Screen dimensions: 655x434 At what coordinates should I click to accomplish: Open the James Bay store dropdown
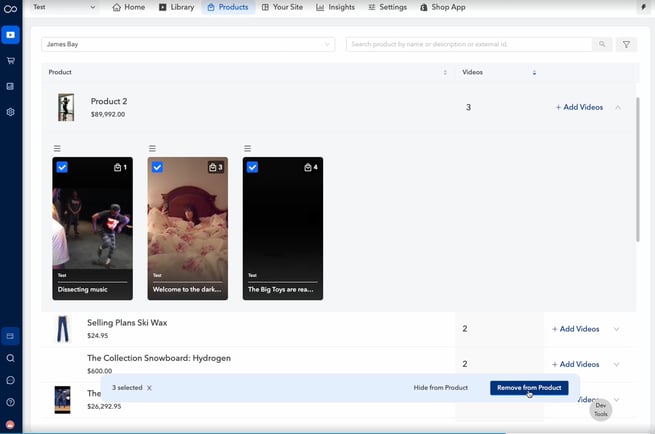pyautogui.click(x=188, y=44)
